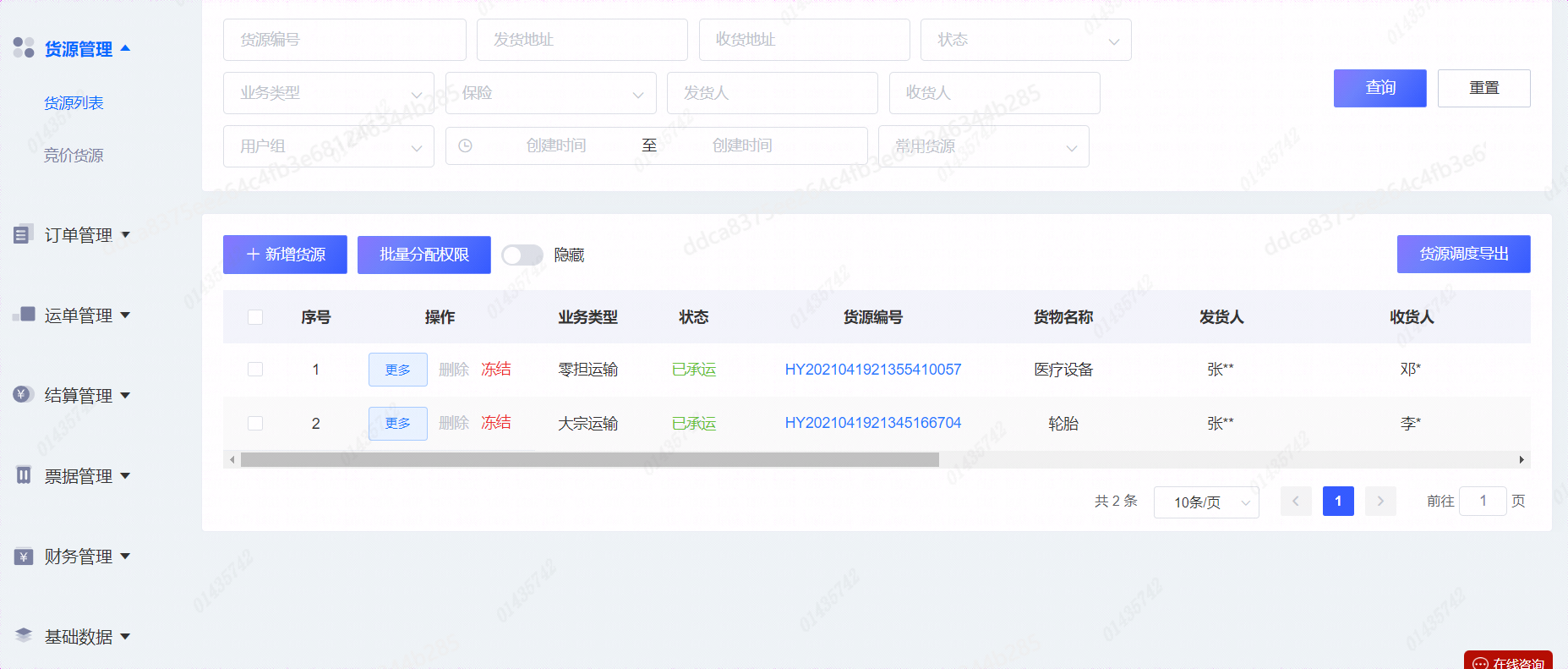The image size is (1568, 669).
Task: Click the end 创建时间 date field
Action: click(x=742, y=145)
